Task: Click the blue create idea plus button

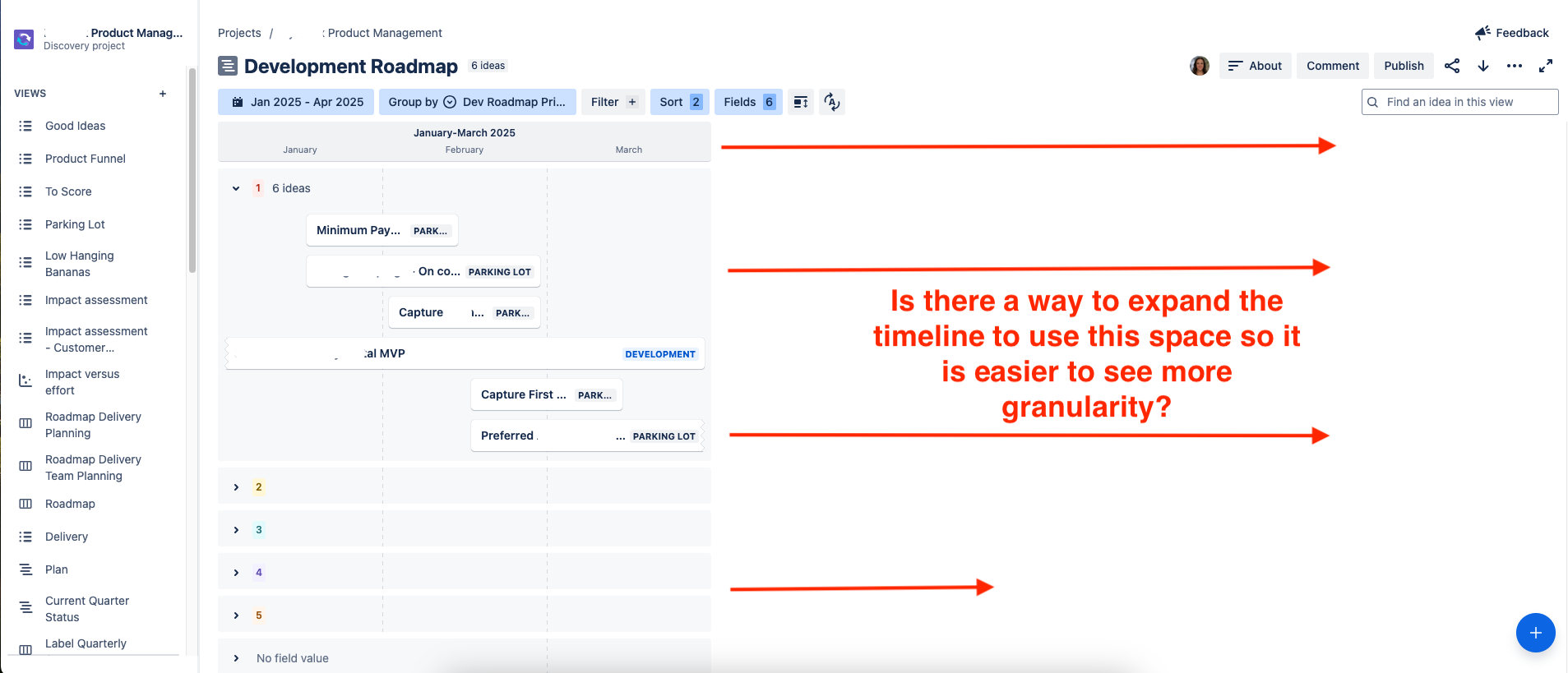Action: coord(1535,633)
